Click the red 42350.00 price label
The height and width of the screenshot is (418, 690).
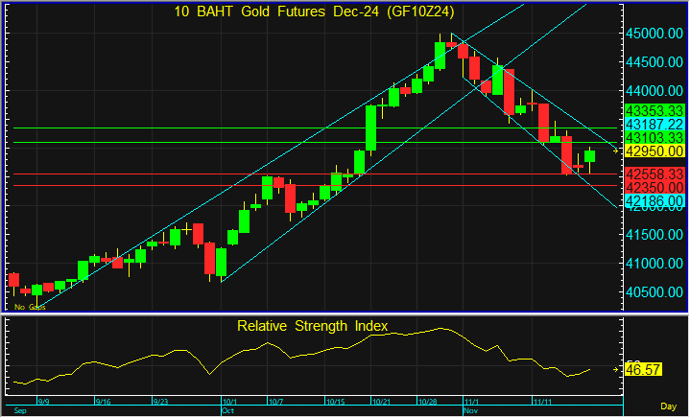(x=654, y=187)
